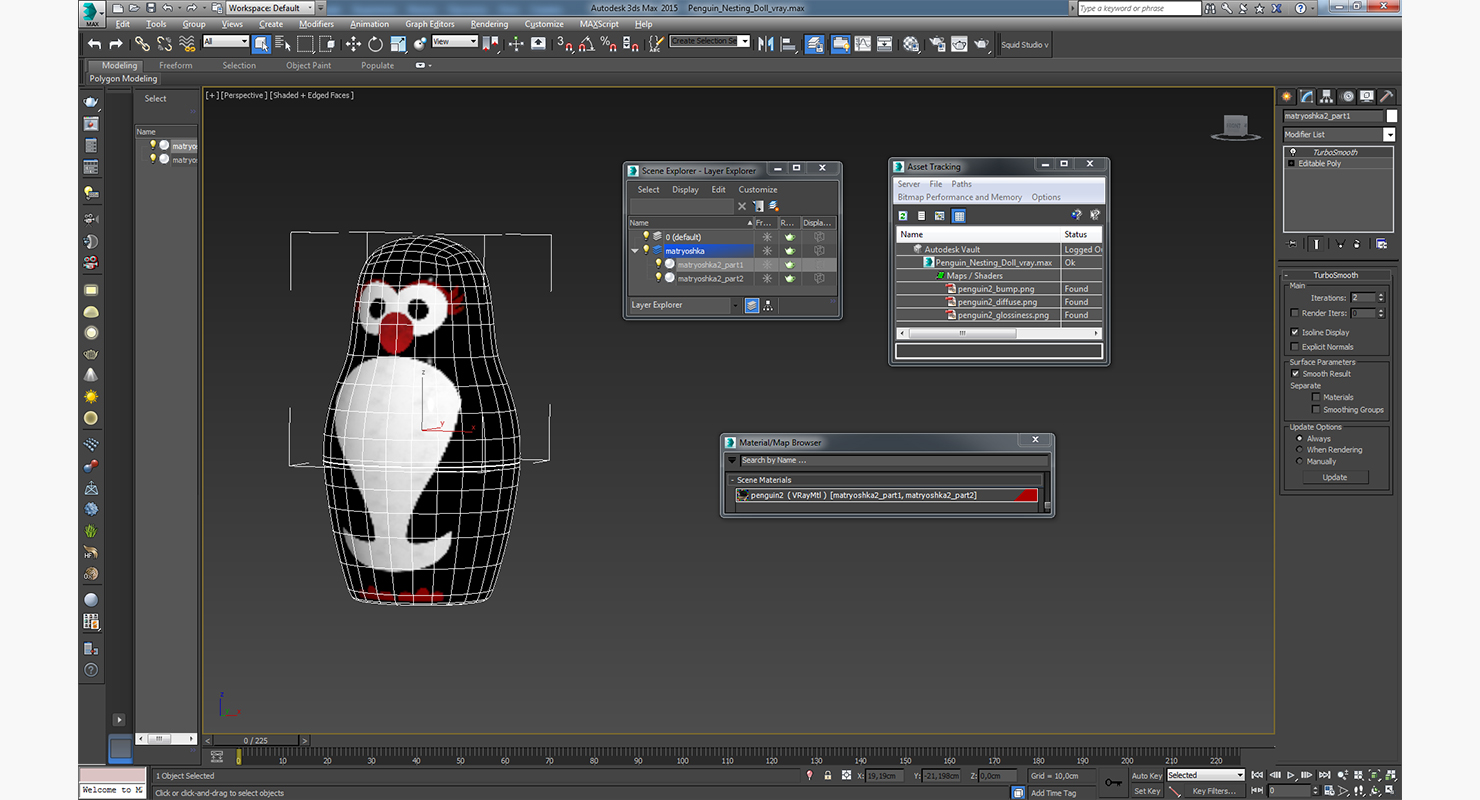Click the Key Filters button

[1214, 791]
